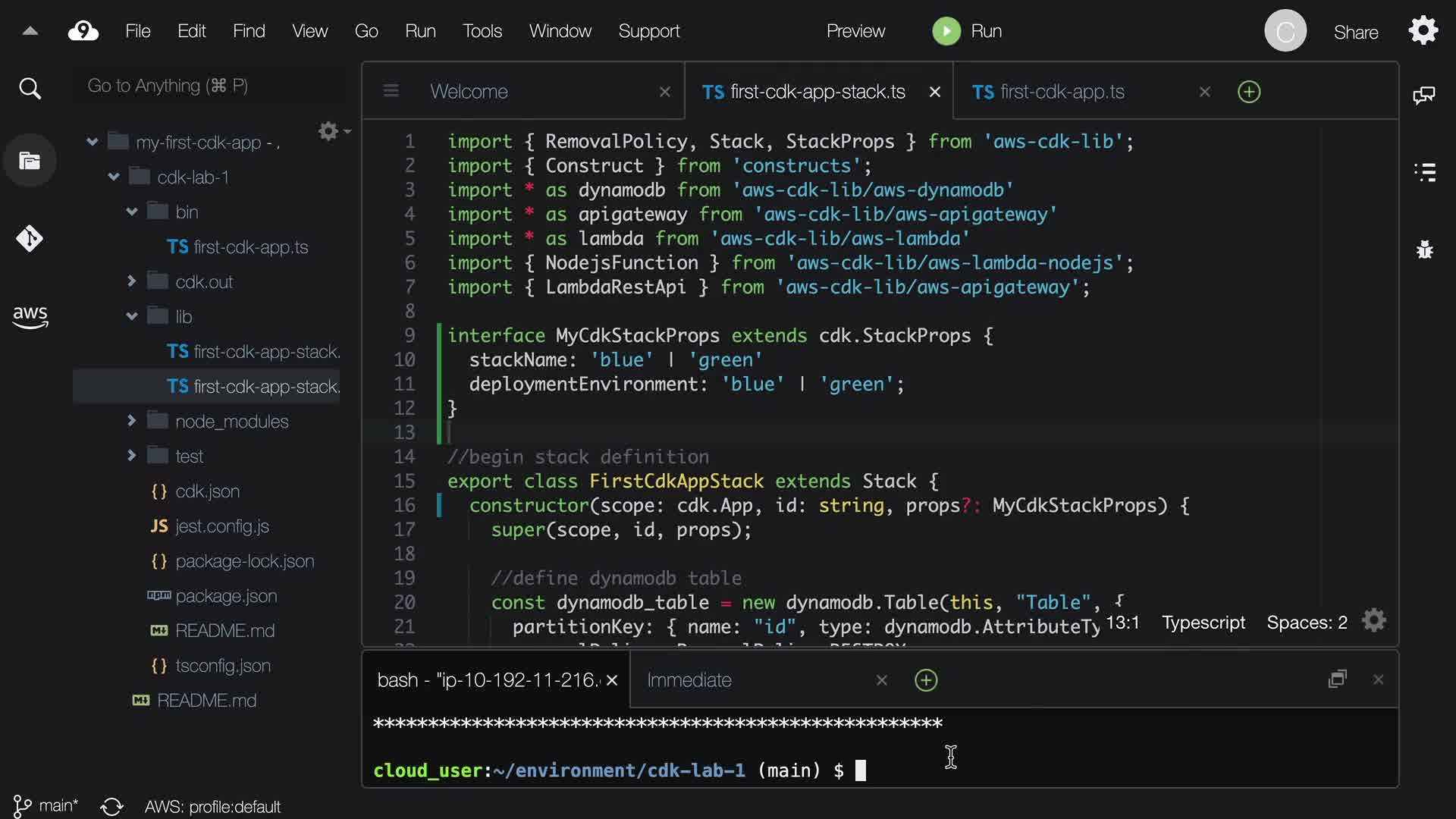Click the Preview button
Viewport: 1456px width, 819px height.
(x=855, y=31)
